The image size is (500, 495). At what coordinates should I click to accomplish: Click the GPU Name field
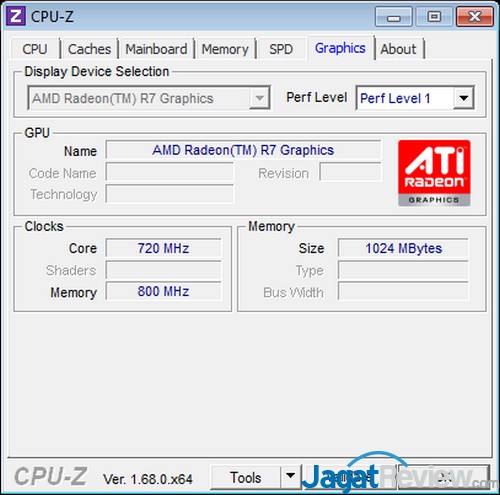243,150
